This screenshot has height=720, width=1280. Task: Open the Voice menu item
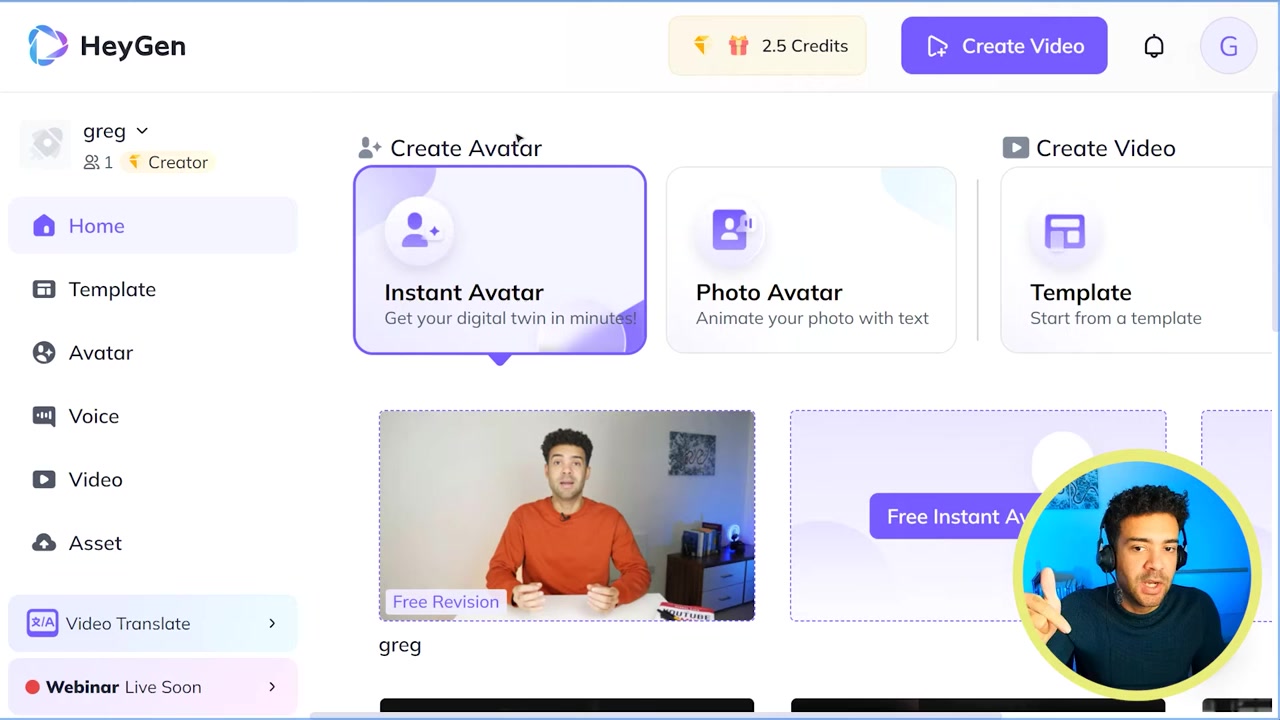(153, 416)
